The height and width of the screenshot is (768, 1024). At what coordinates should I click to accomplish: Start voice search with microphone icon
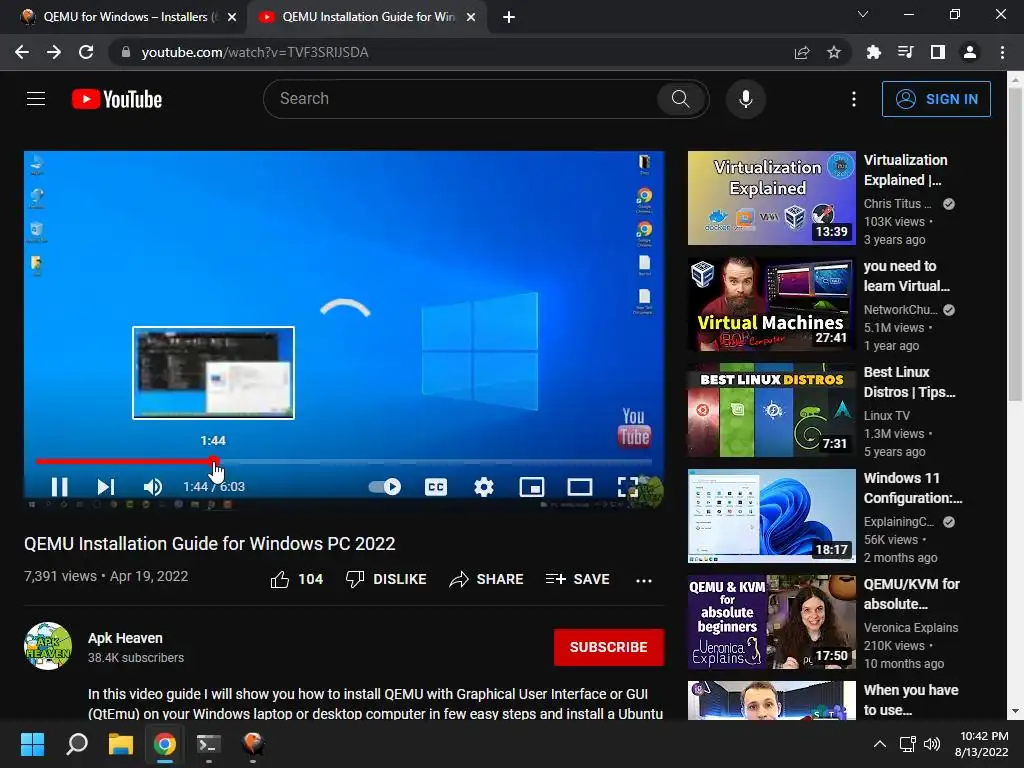[746, 99]
